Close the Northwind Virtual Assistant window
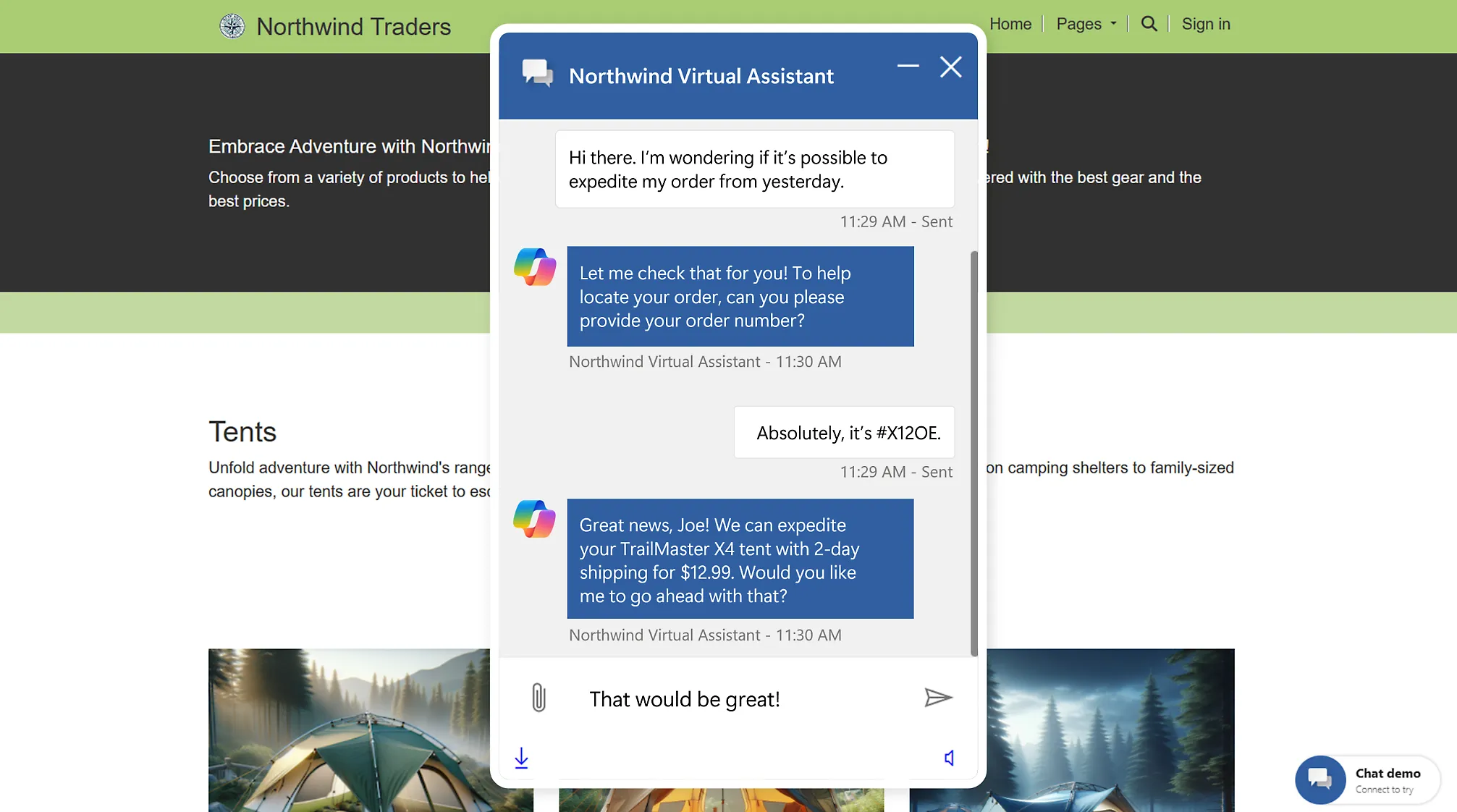 (x=950, y=67)
